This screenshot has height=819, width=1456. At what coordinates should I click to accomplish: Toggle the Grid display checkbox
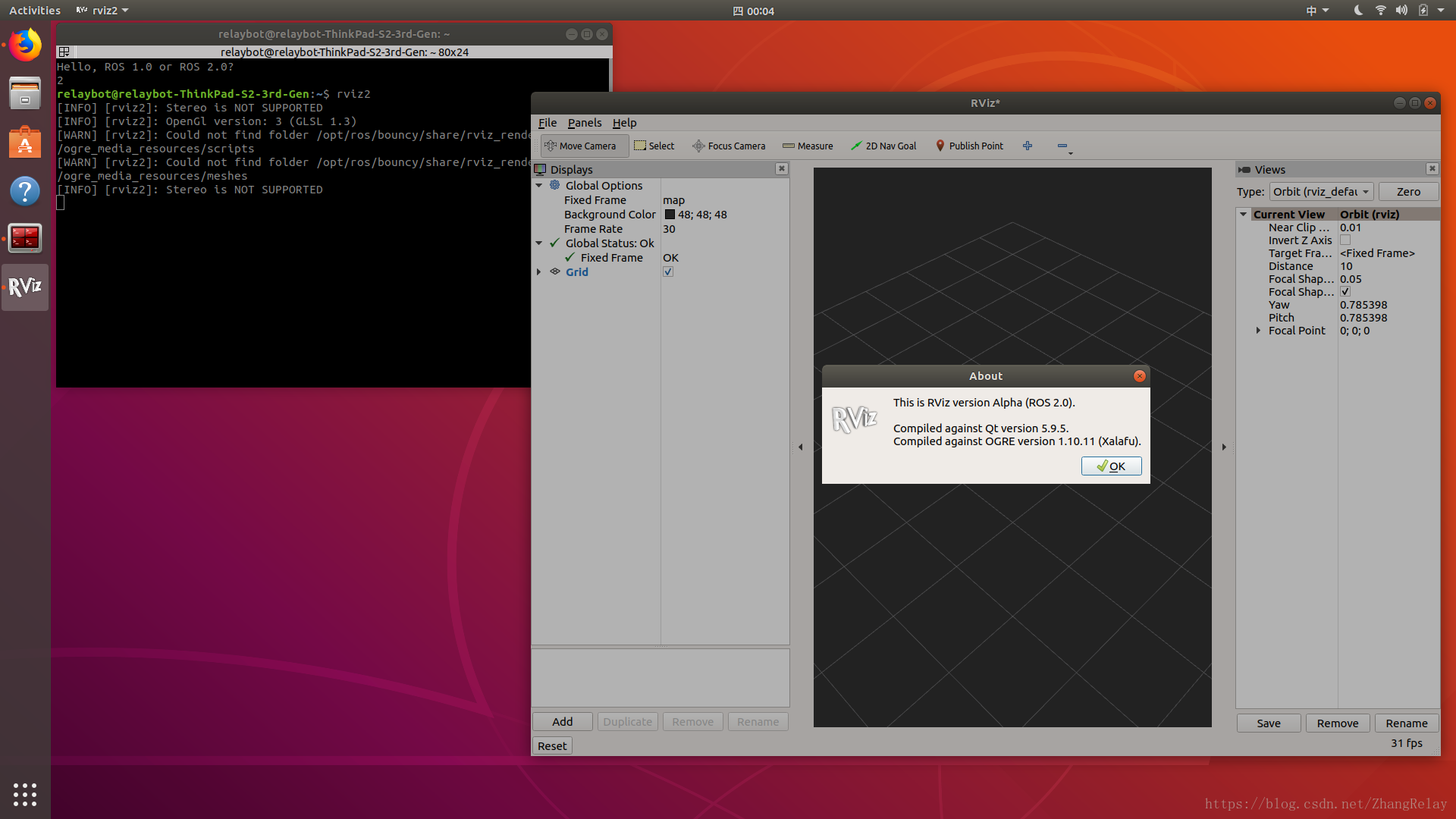point(668,271)
